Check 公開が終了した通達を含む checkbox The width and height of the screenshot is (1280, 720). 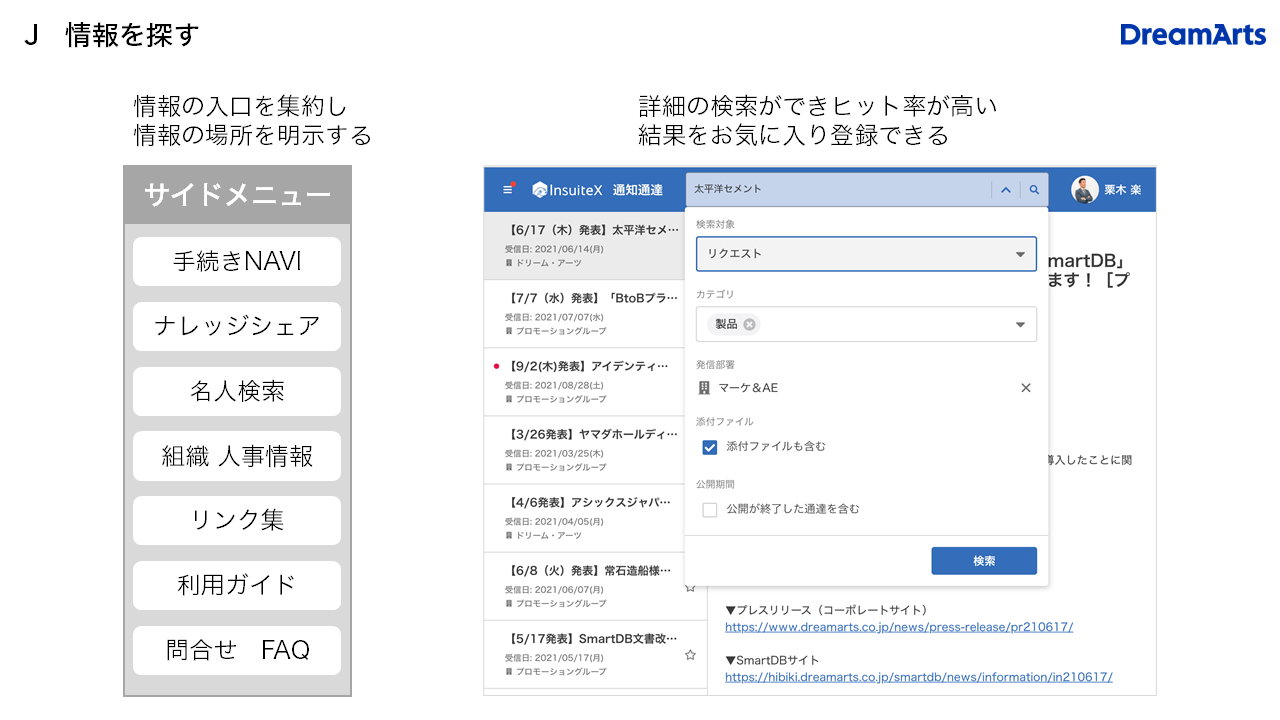[710, 510]
